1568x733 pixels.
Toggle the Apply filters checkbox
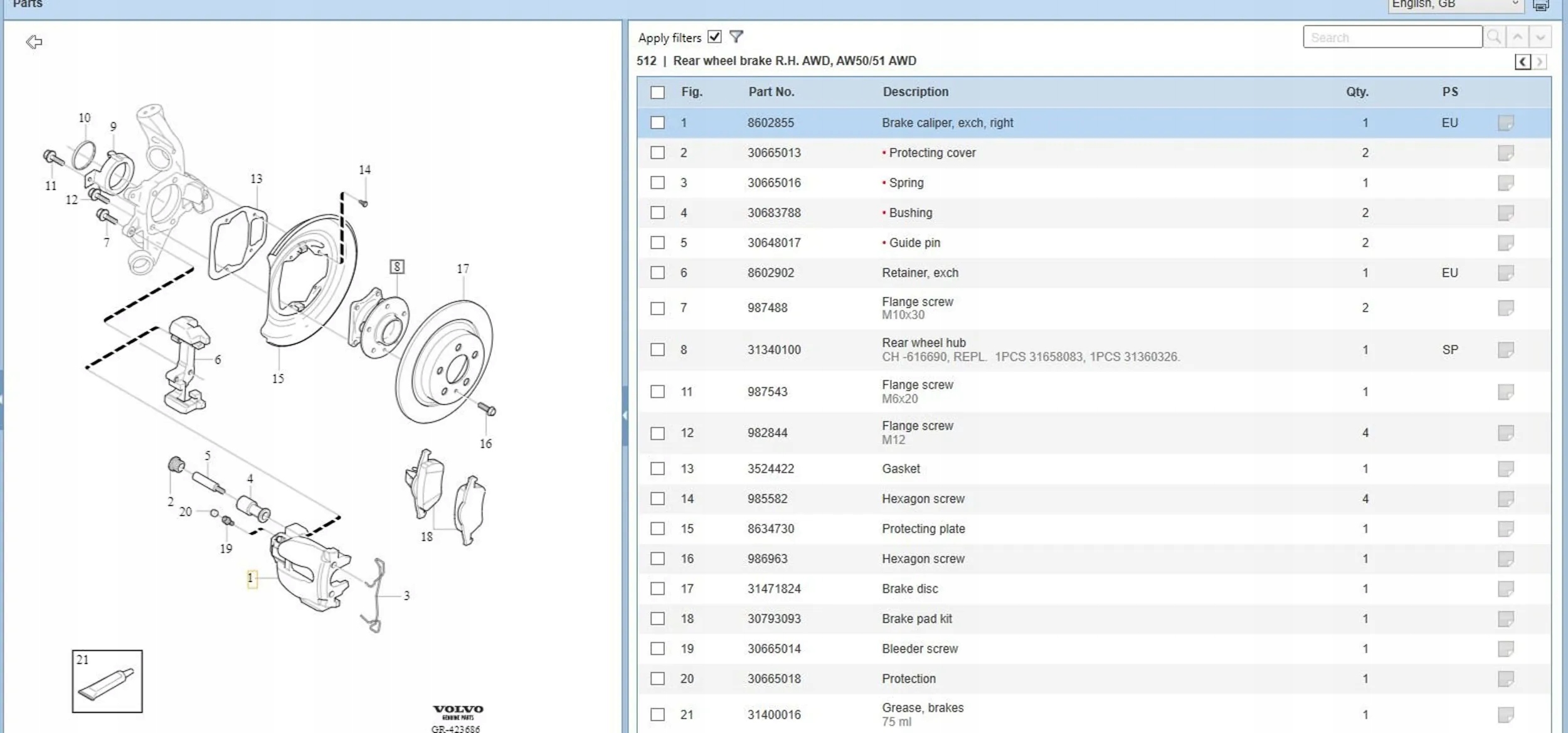click(x=714, y=37)
